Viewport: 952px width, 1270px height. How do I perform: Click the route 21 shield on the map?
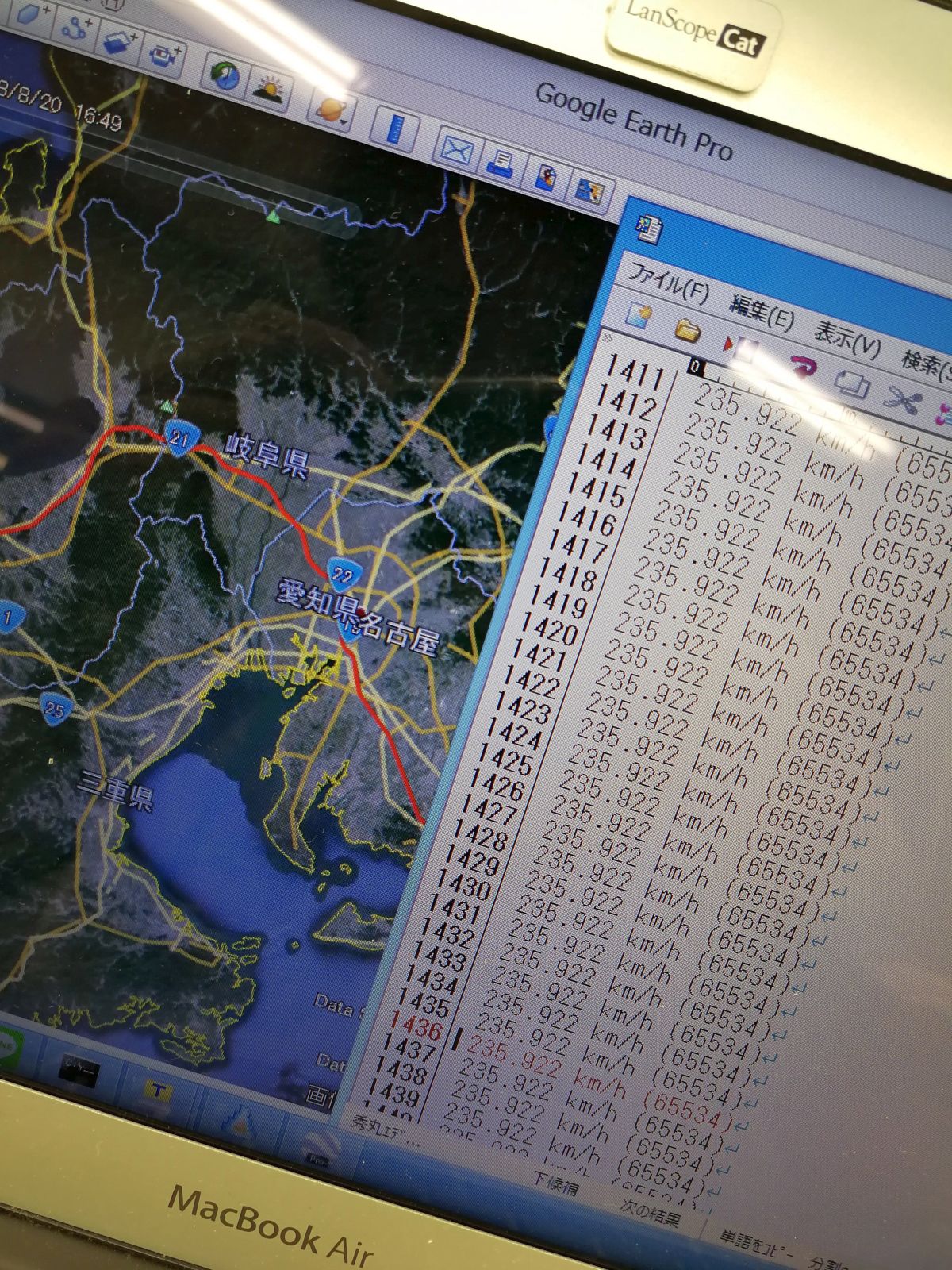[180, 438]
